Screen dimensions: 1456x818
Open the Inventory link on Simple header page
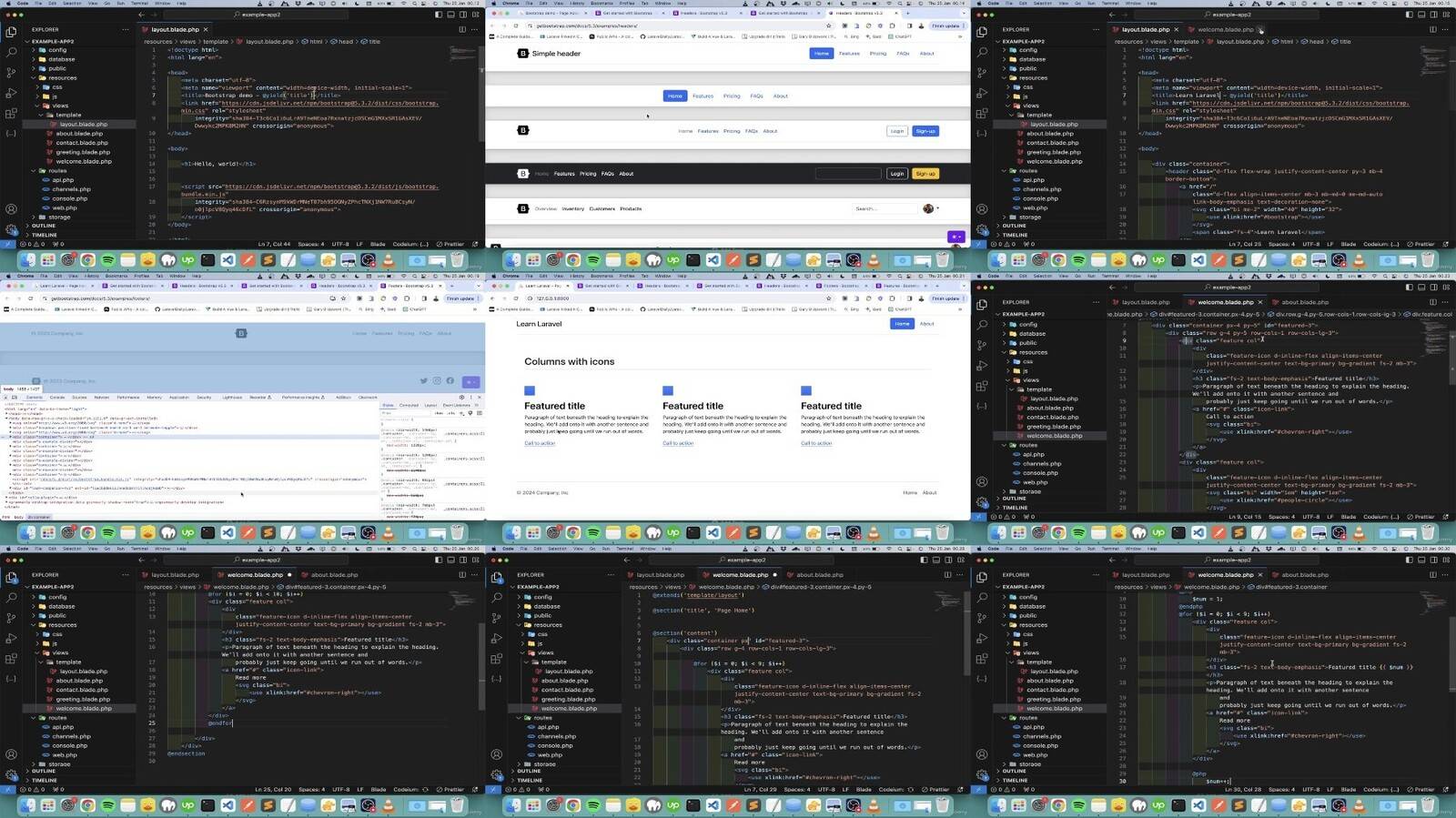coord(572,208)
